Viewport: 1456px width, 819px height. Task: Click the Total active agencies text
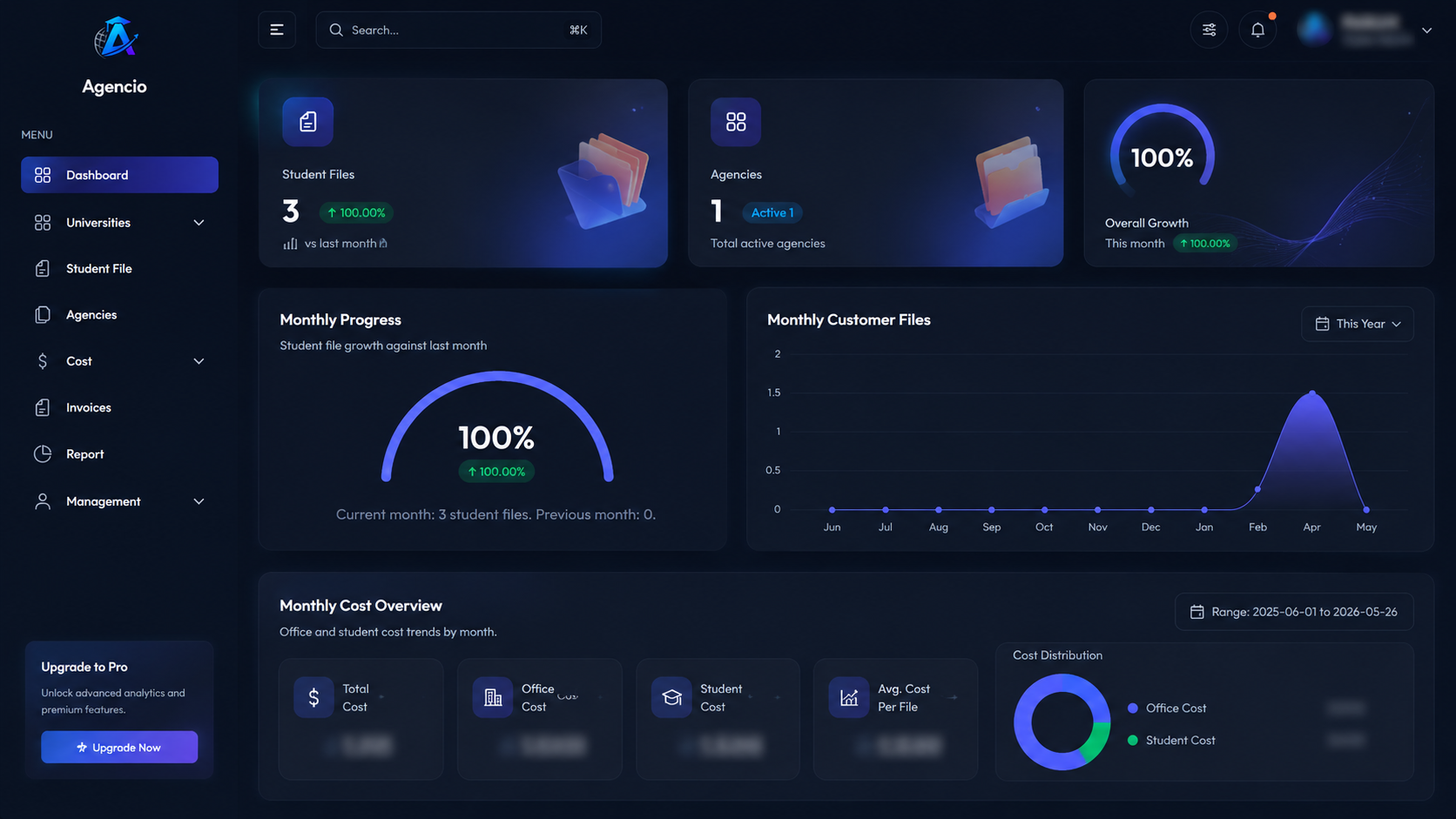pyautogui.click(x=768, y=244)
